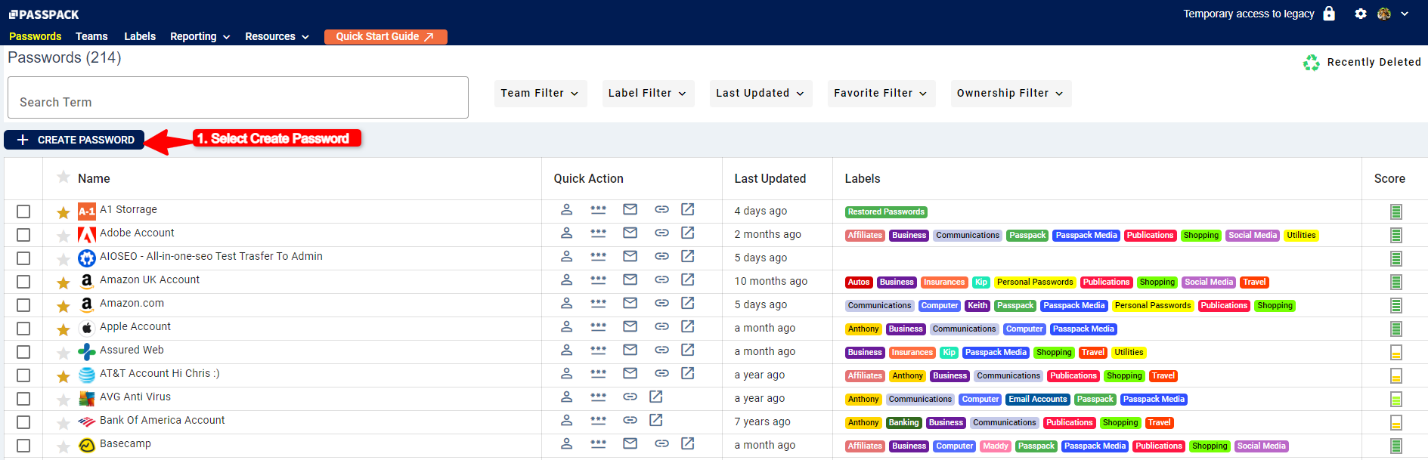The width and height of the screenshot is (1428, 460).
Task: Click the Restored Passwords label tag
Action: [886, 212]
